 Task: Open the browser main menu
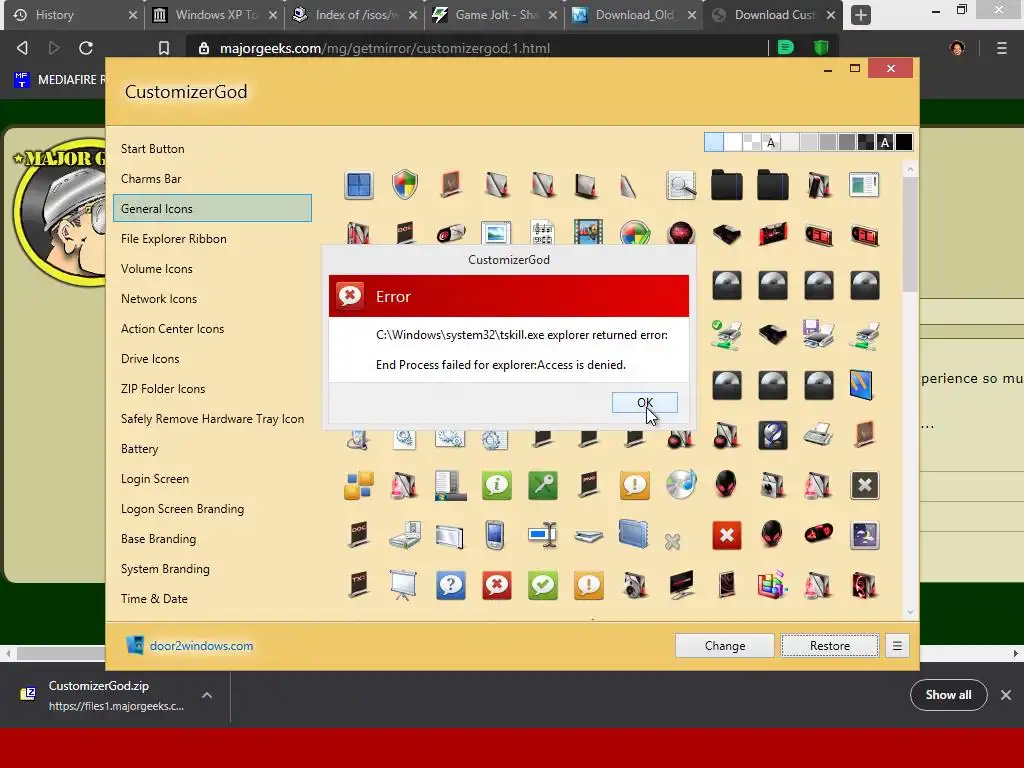point(1002,48)
